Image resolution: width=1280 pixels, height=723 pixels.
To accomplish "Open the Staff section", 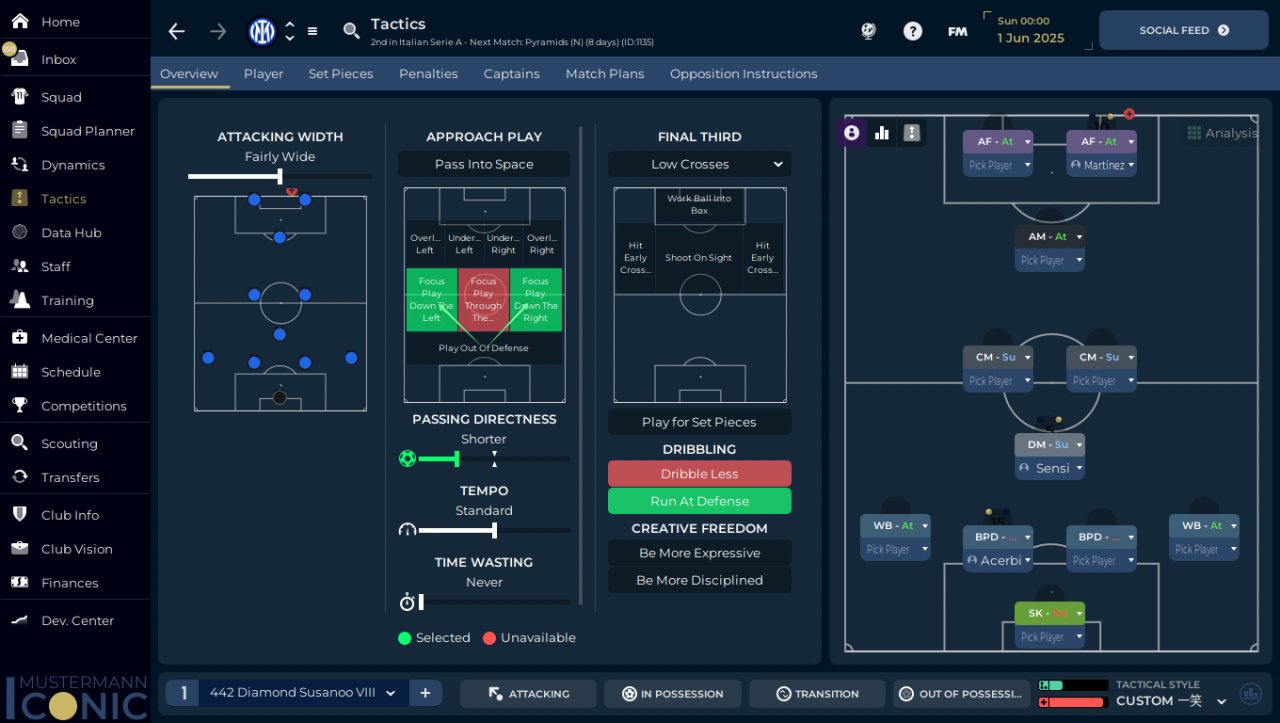I will 55,267.
